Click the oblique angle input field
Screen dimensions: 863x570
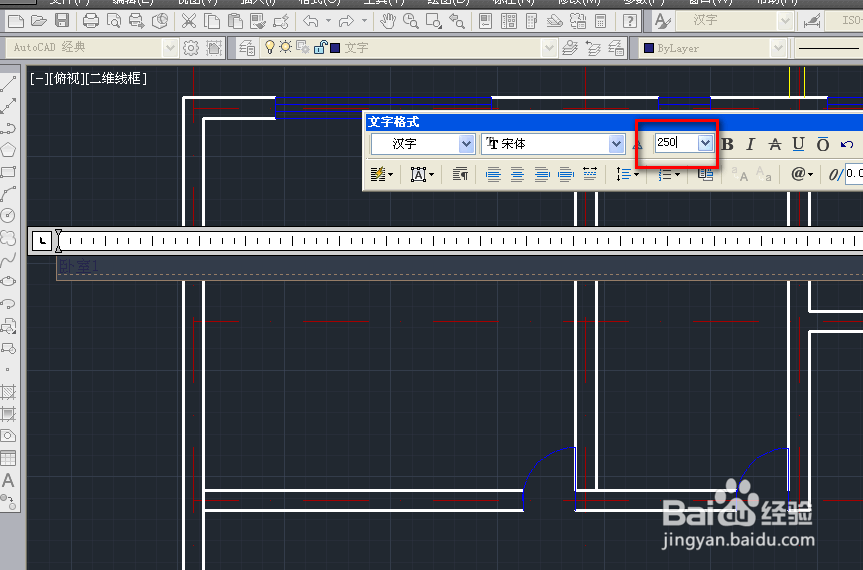click(854, 174)
